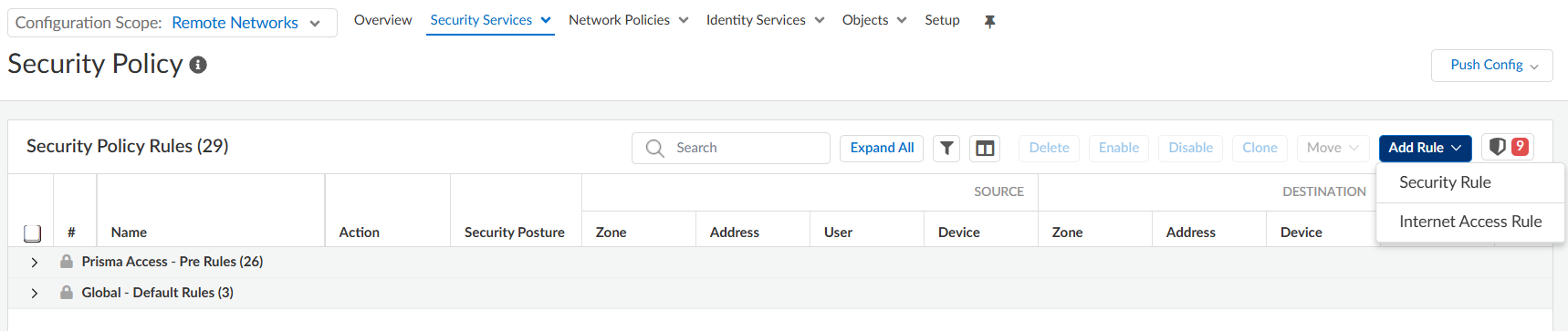The width and height of the screenshot is (1568, 331).
Task: Expand Prisma Access - Pre Rules group
Action: (35, 262)
